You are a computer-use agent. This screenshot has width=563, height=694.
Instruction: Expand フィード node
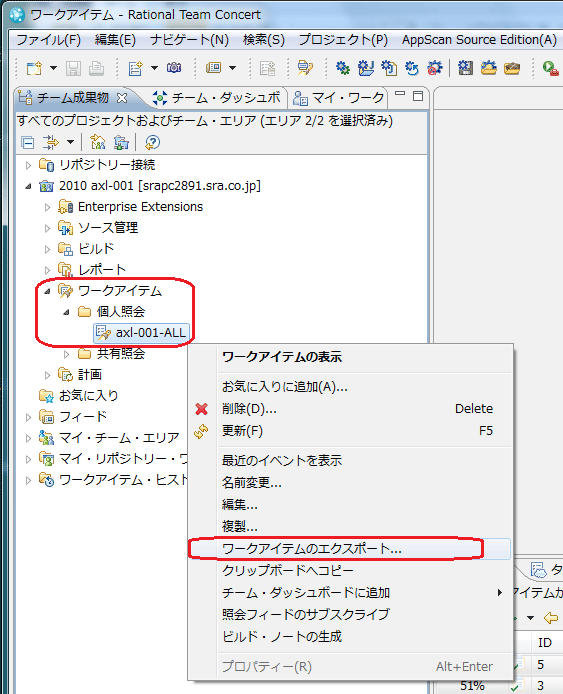28,417
